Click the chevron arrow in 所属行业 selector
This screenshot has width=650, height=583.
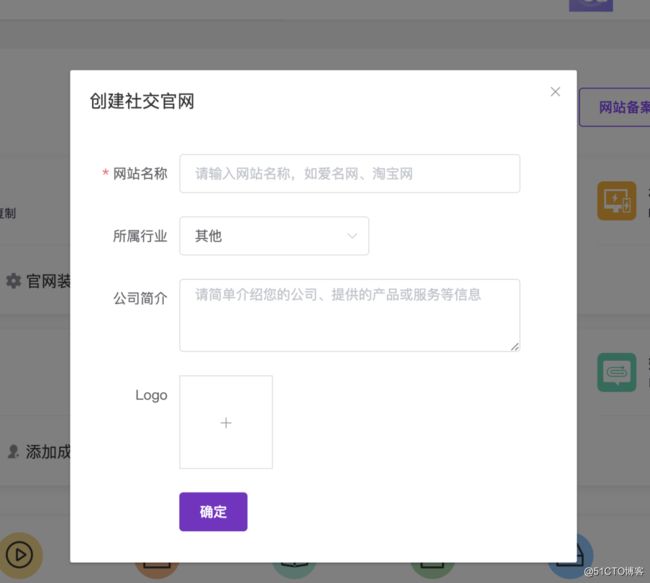click(352, 236)
